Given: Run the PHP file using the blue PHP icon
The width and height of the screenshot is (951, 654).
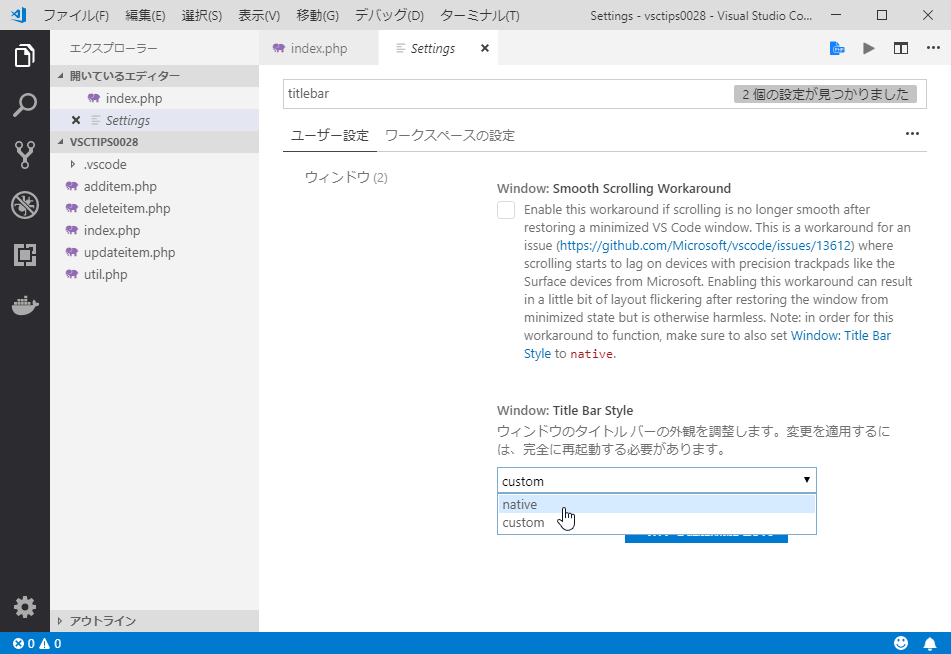Looking at the screenshot, I should [x=838, y=47].
